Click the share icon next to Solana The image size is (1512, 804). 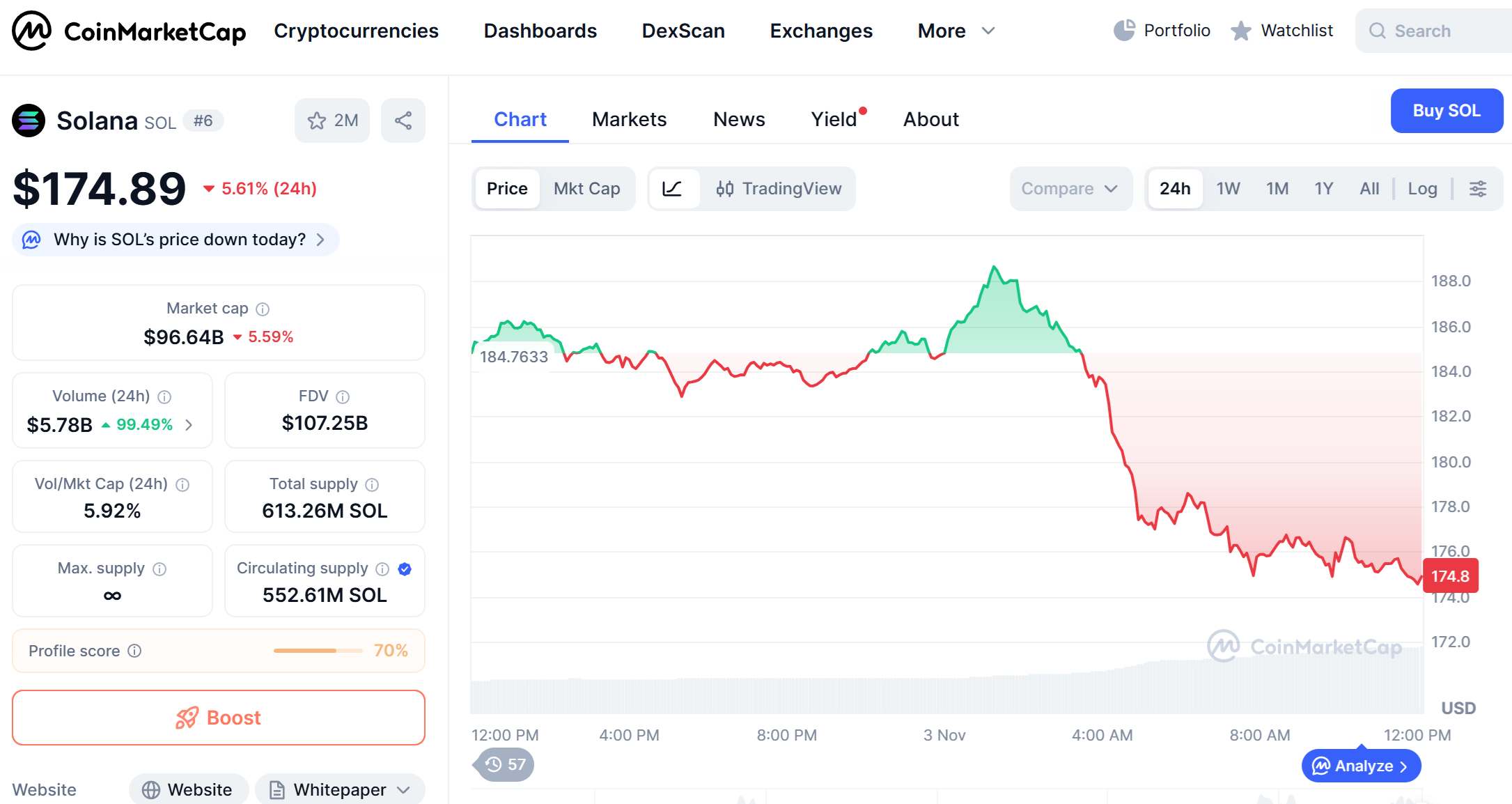point(403,121)
